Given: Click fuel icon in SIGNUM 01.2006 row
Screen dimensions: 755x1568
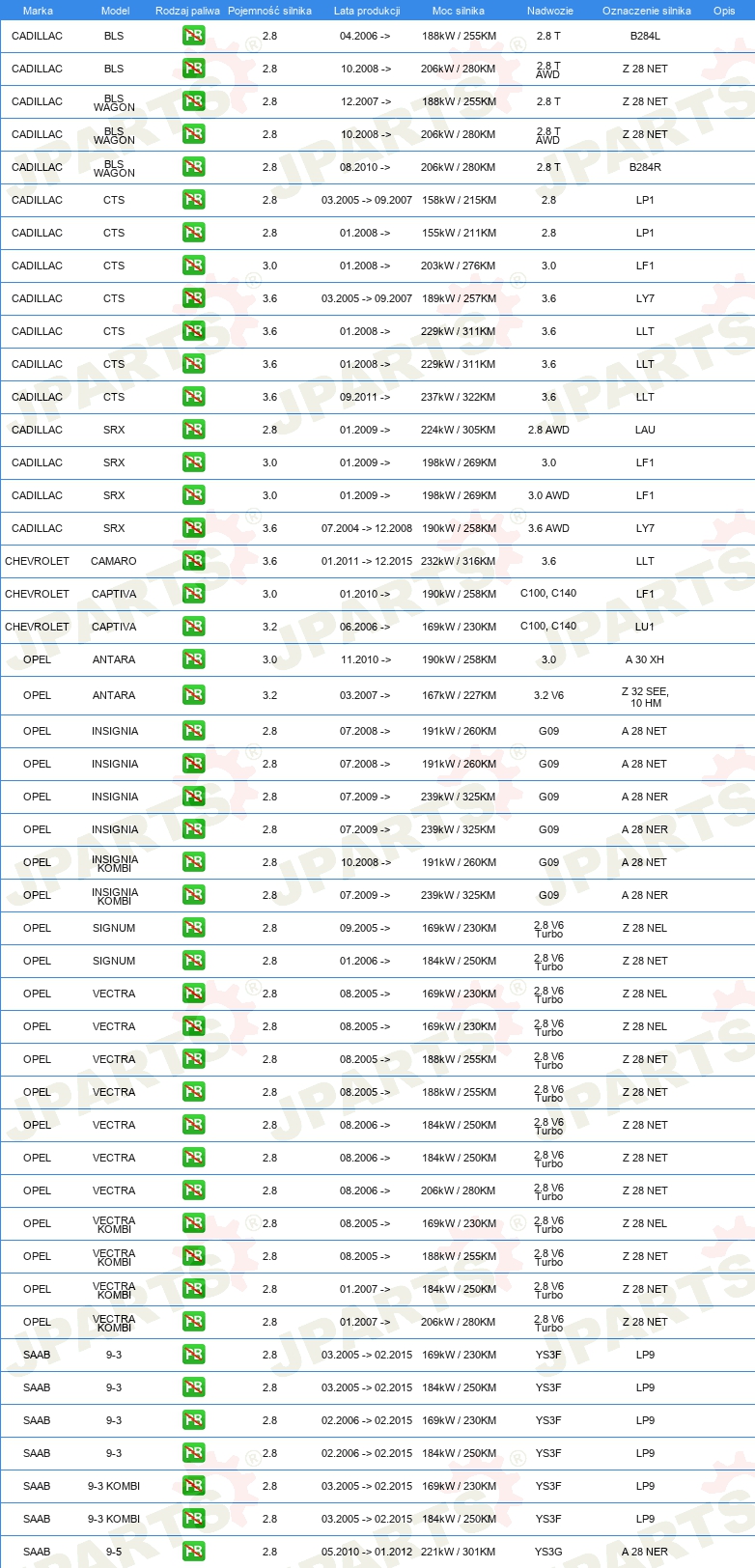Looking at the screenshot, I should point(193,961).
